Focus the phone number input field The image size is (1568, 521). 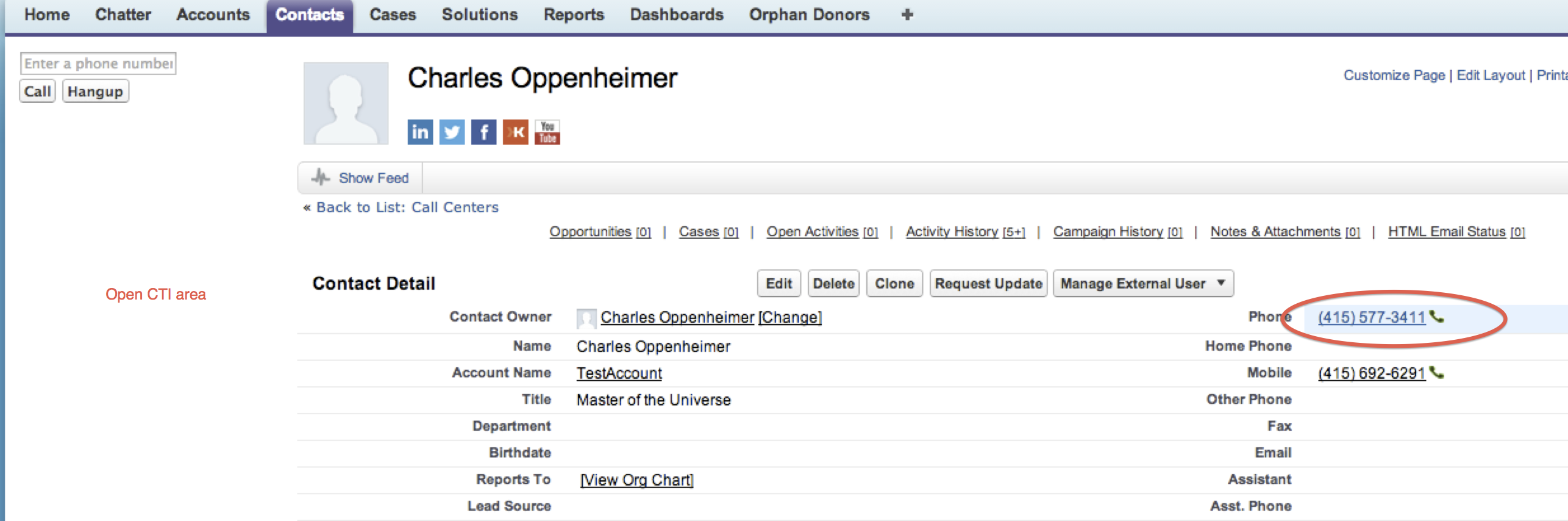point(98,63)
